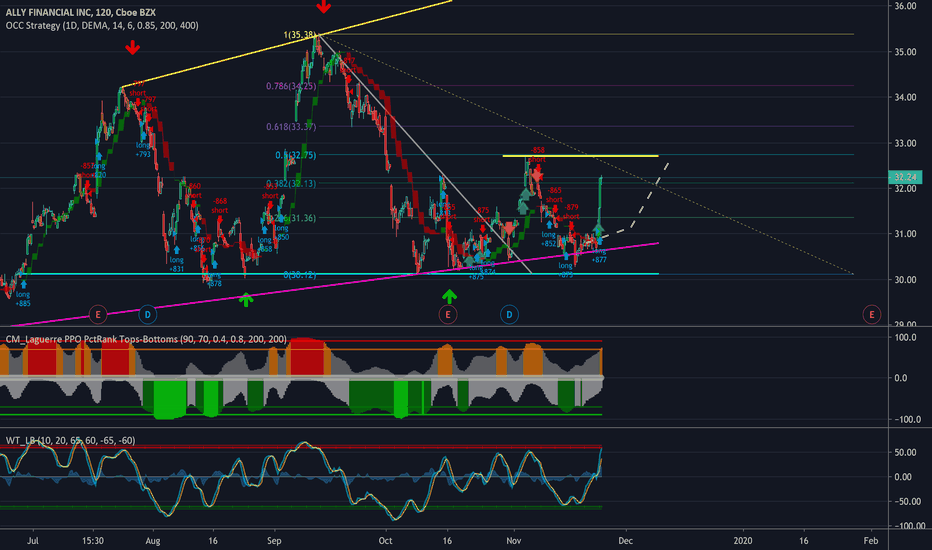The image size is (932, 550).
Task: Click the 33.00 price axis label
Action: click(905, 143)
